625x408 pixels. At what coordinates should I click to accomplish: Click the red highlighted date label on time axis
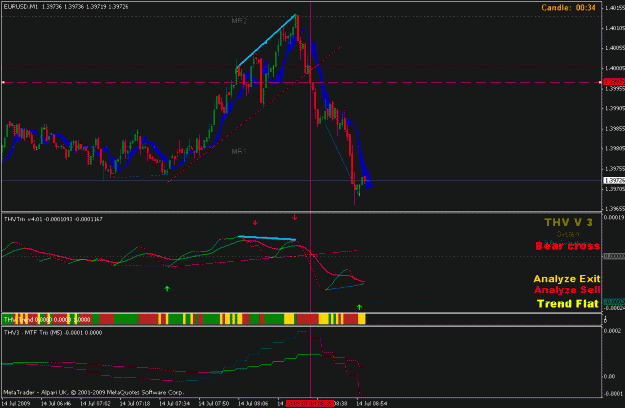point(309,404)
